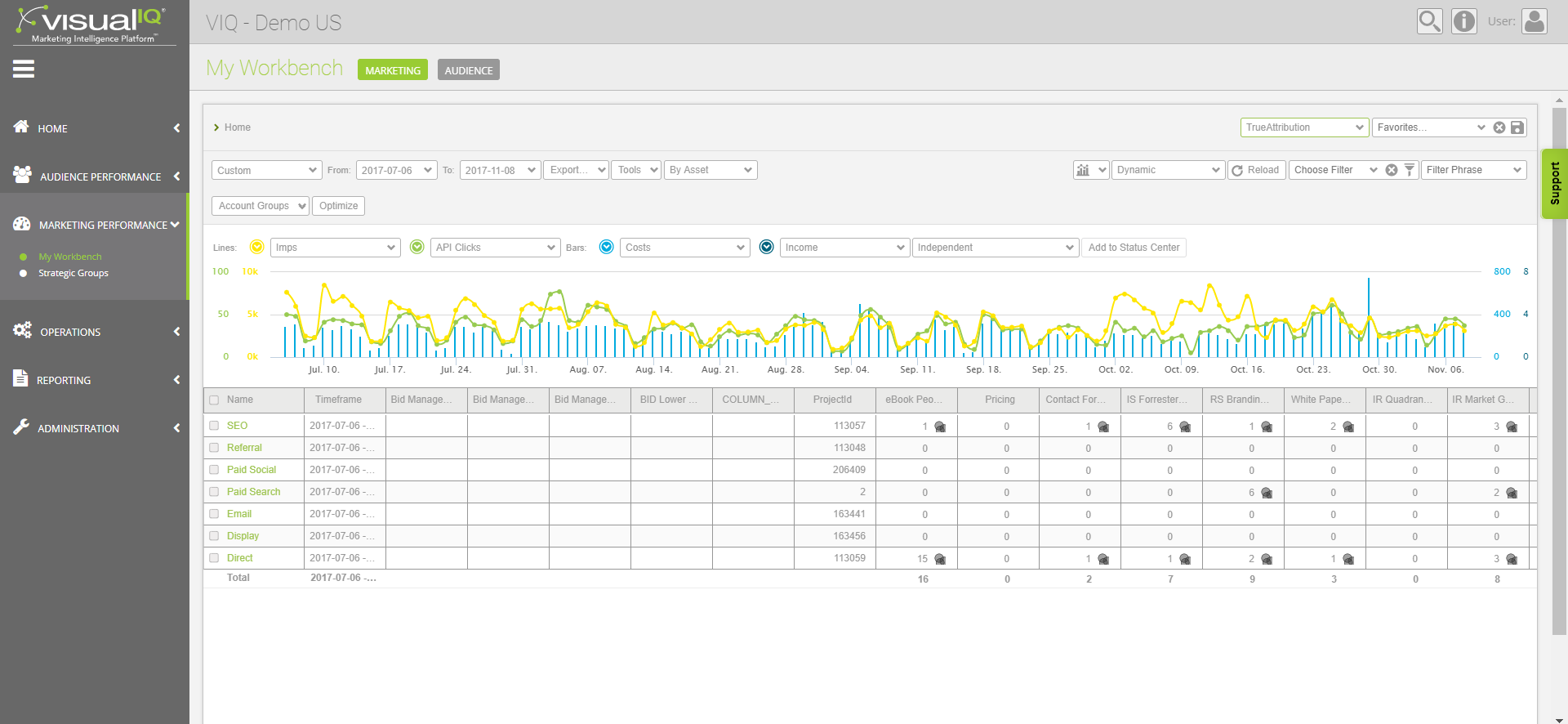Click the Audience Performance people icon
1568x724 pixels.
click(22, 174)
